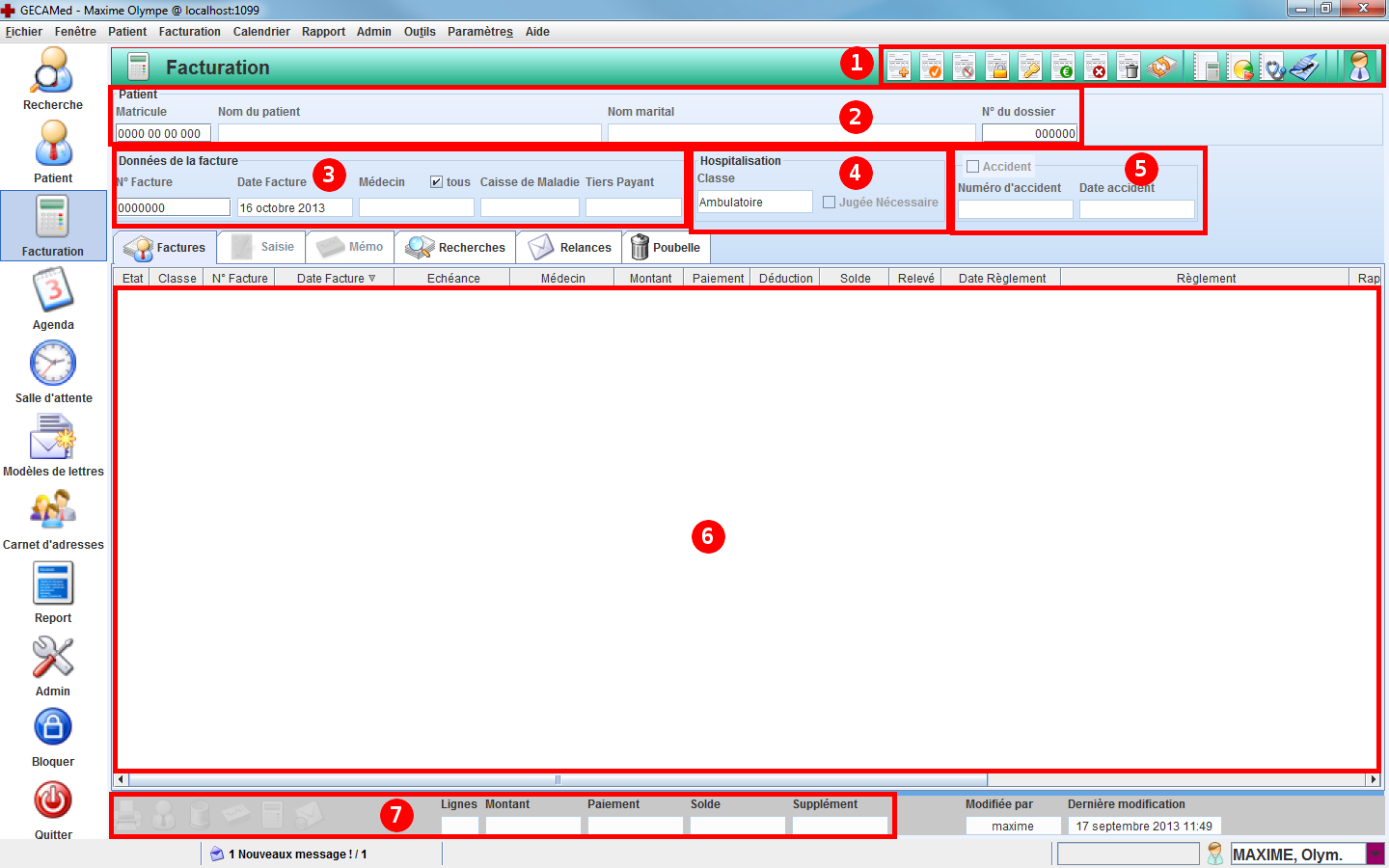
Task: Open the Agenda module in sidebar
Action: pyautogui.click(x=53, y=300)
